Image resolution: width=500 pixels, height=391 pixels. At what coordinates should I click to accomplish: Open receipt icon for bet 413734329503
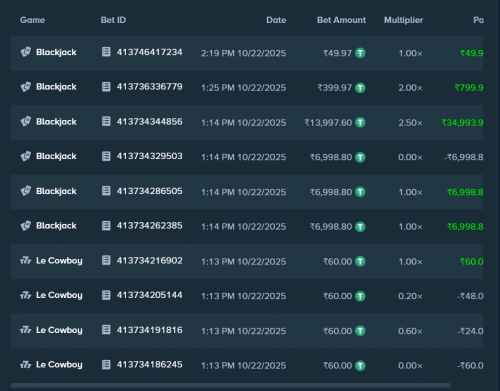[106, 156]
